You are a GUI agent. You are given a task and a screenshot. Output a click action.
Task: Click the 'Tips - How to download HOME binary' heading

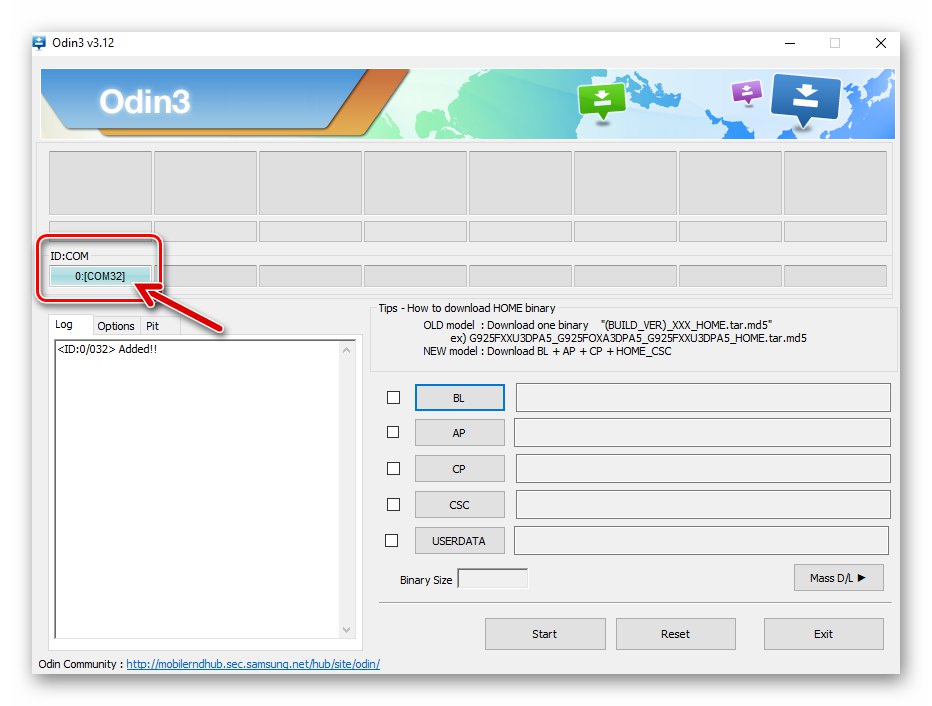(467, 308)
